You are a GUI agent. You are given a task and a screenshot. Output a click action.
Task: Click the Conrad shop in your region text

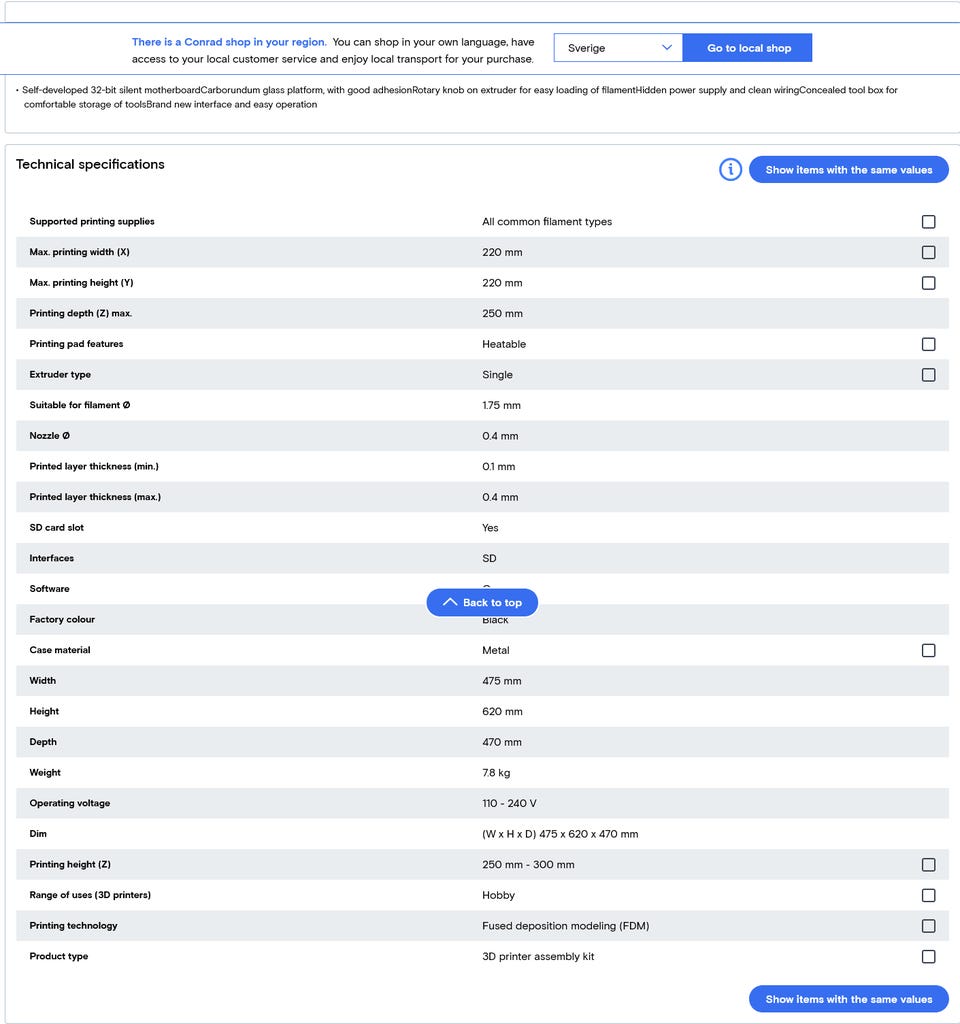[229, 42]
